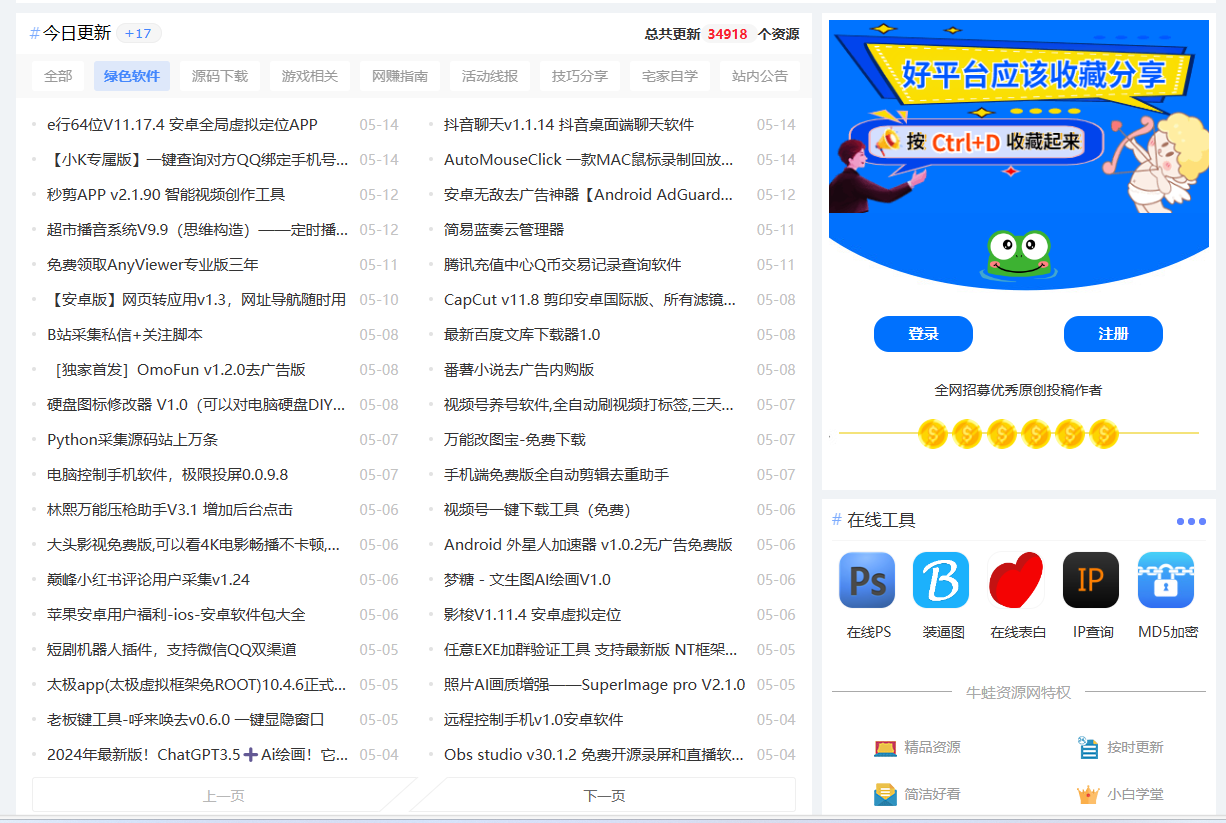Click the 小白学堂 crown icon
This screenshot has width=1226, height=823.
click(1088, 795)
